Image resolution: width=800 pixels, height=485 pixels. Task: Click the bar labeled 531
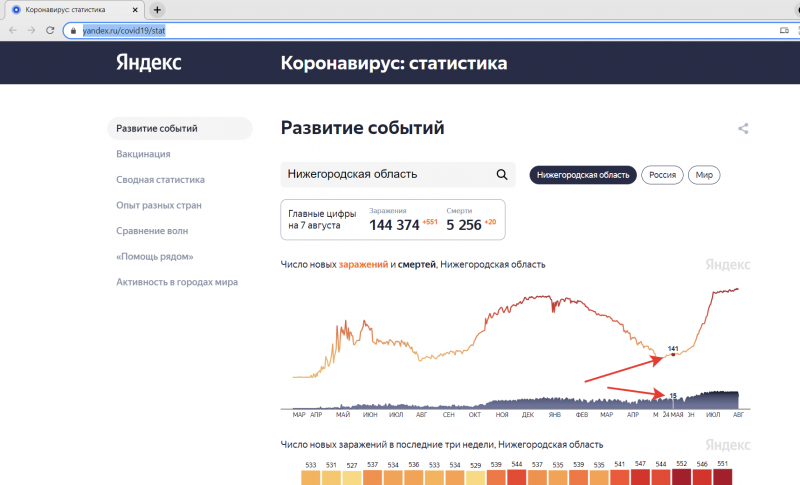pos(331,478)
